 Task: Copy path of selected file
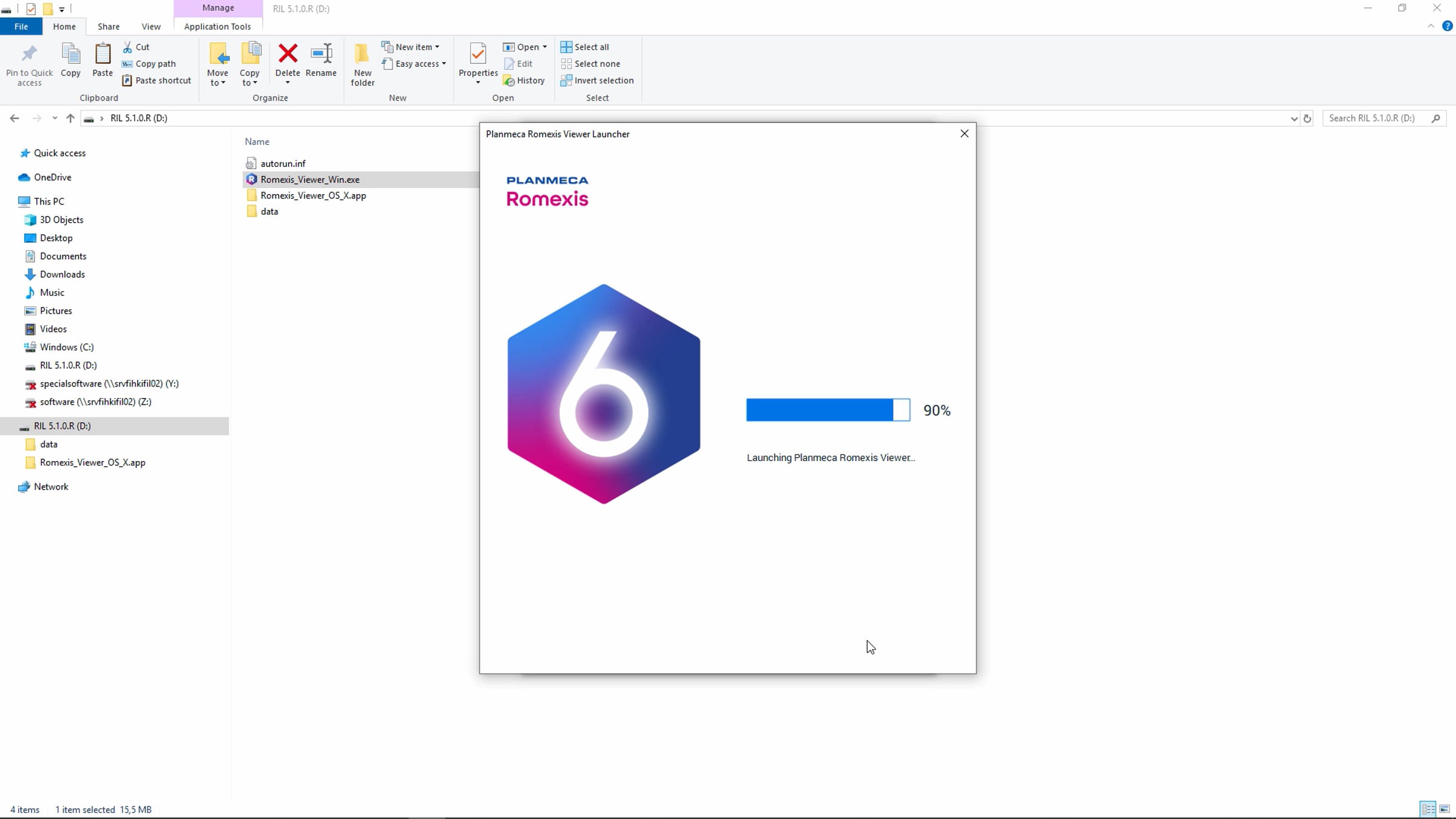pos(149,64)
